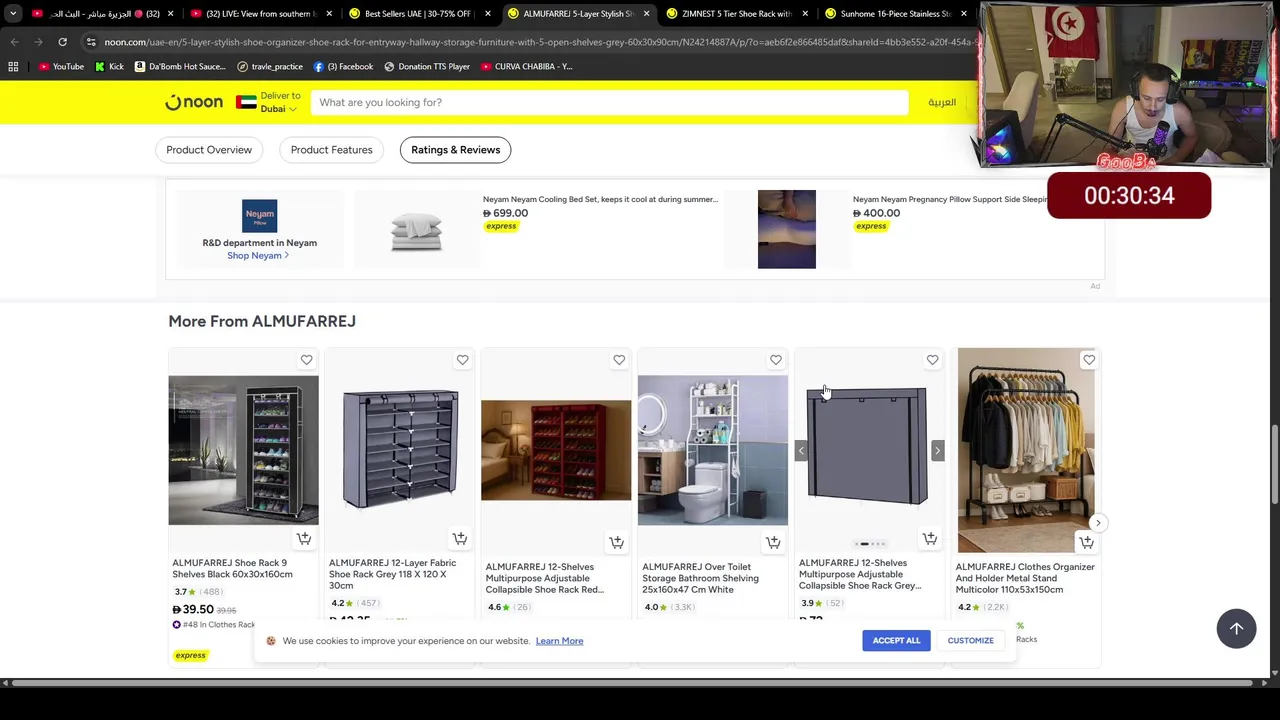
Task: Jump to Product Overview section
Action: [209, 150]
